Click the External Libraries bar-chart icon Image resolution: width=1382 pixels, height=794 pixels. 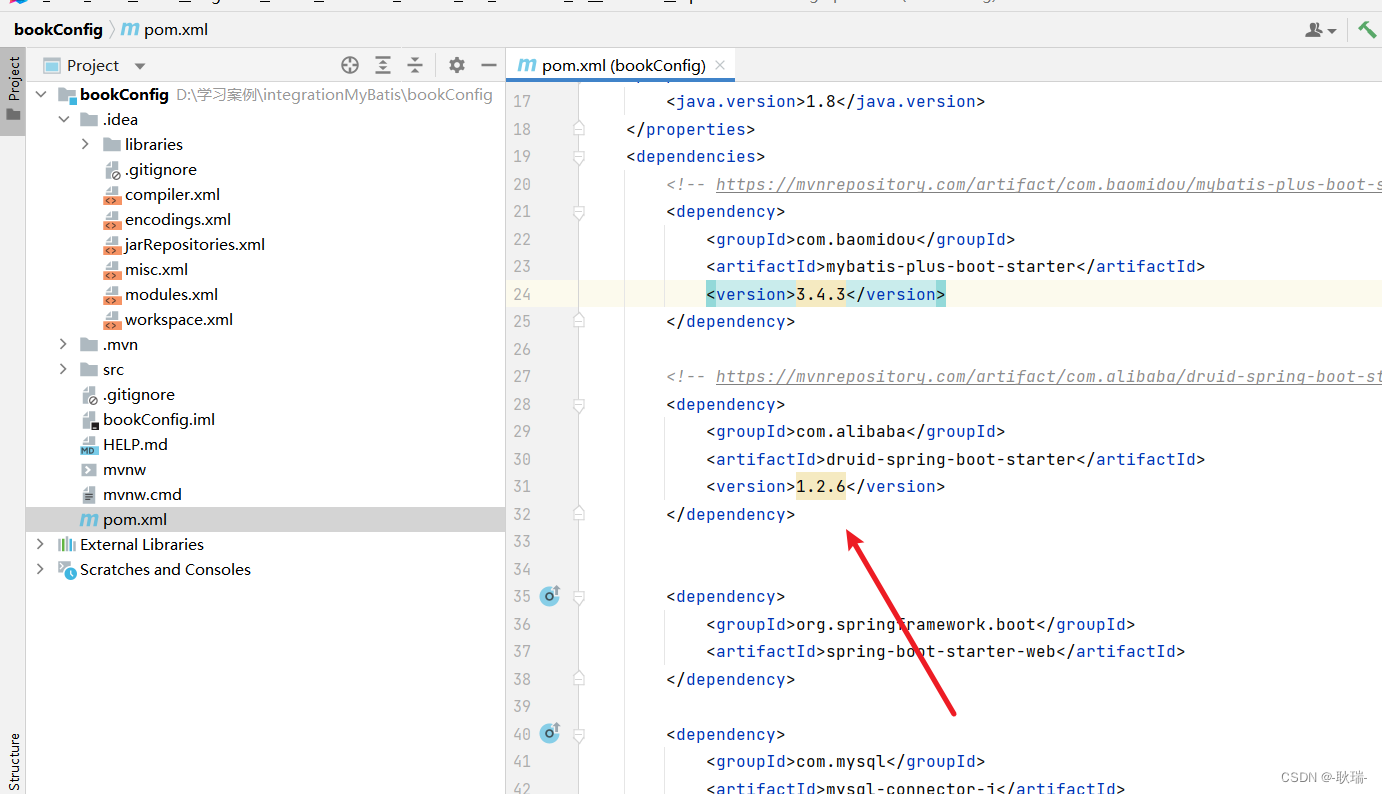coord(67,544)
